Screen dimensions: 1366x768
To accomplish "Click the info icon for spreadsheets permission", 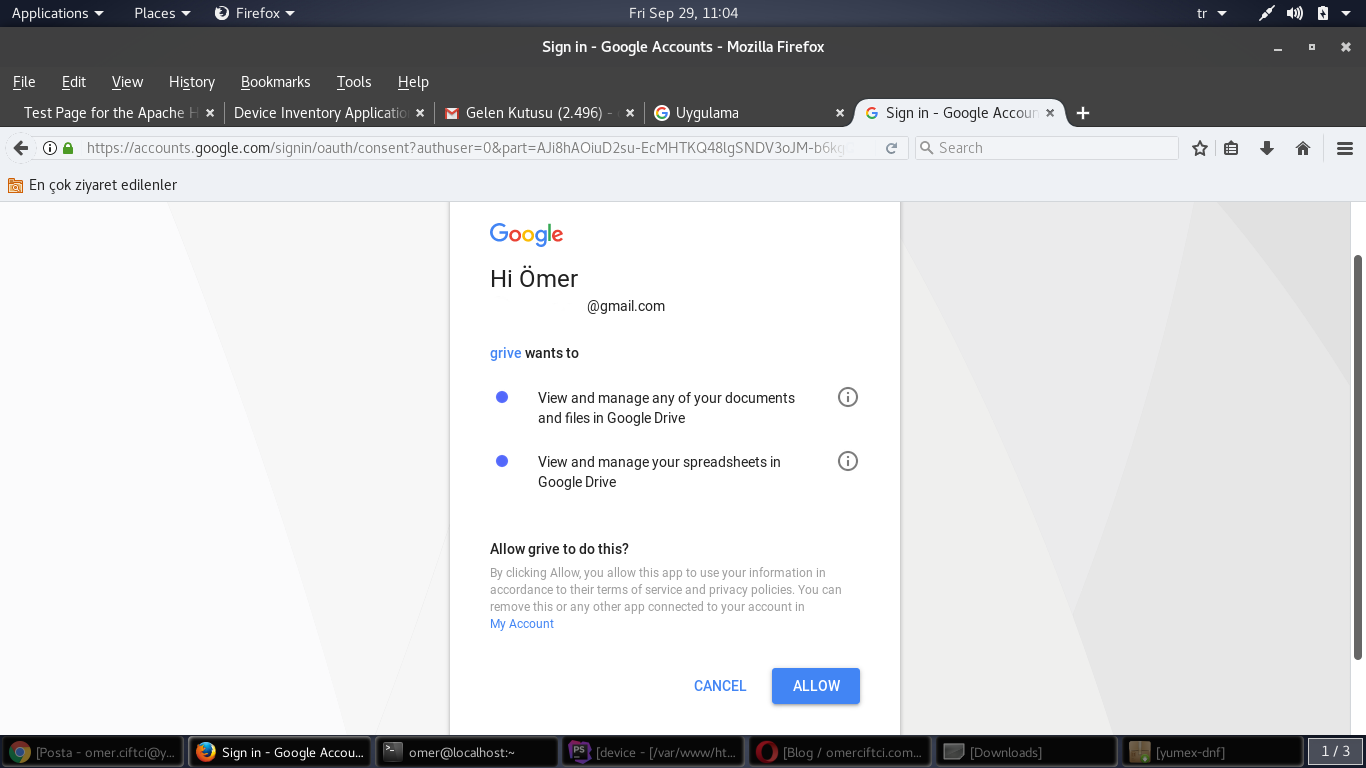I will click(x=847, y=461).
